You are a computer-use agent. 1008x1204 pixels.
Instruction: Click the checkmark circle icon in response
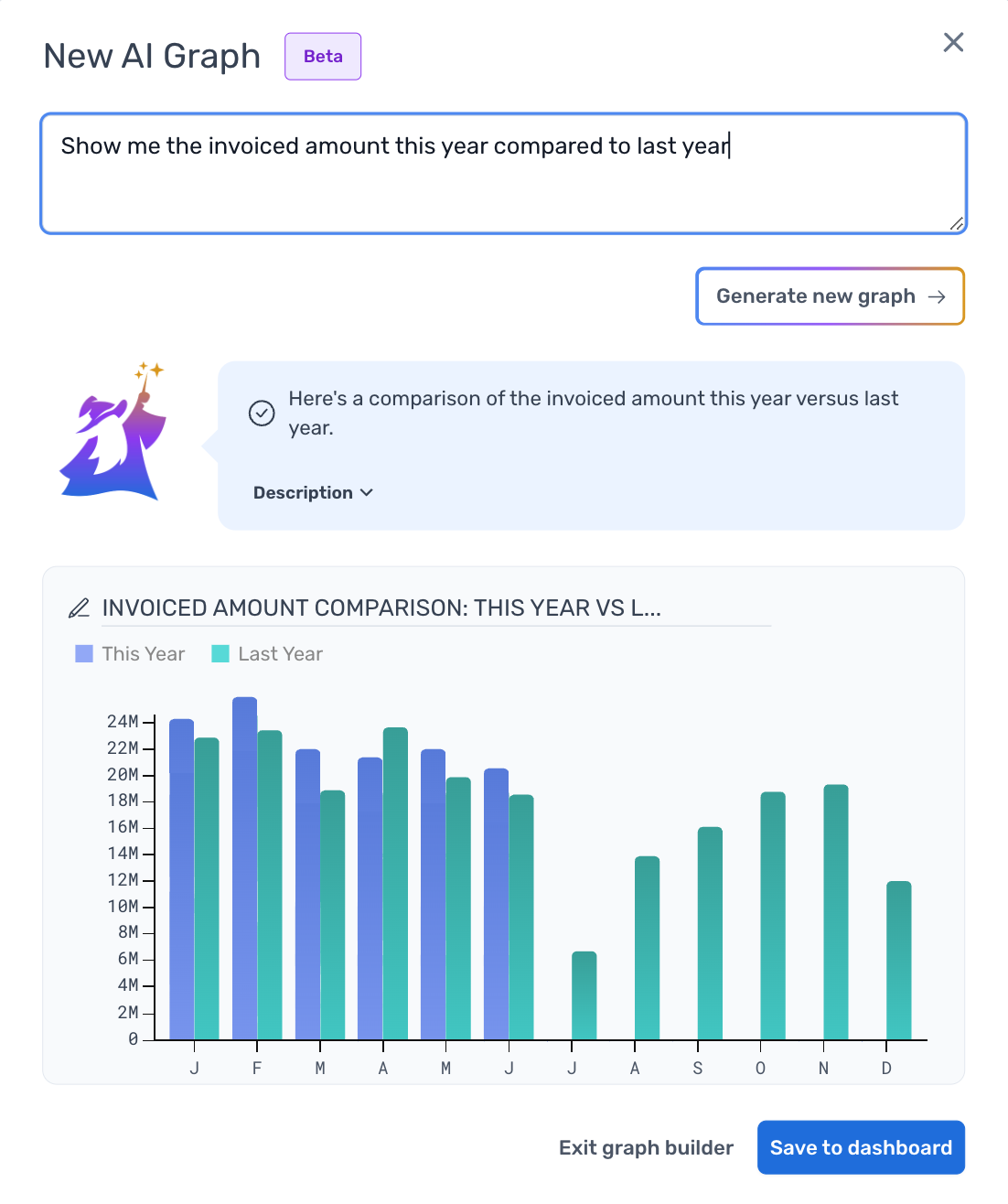pos(262,414)
